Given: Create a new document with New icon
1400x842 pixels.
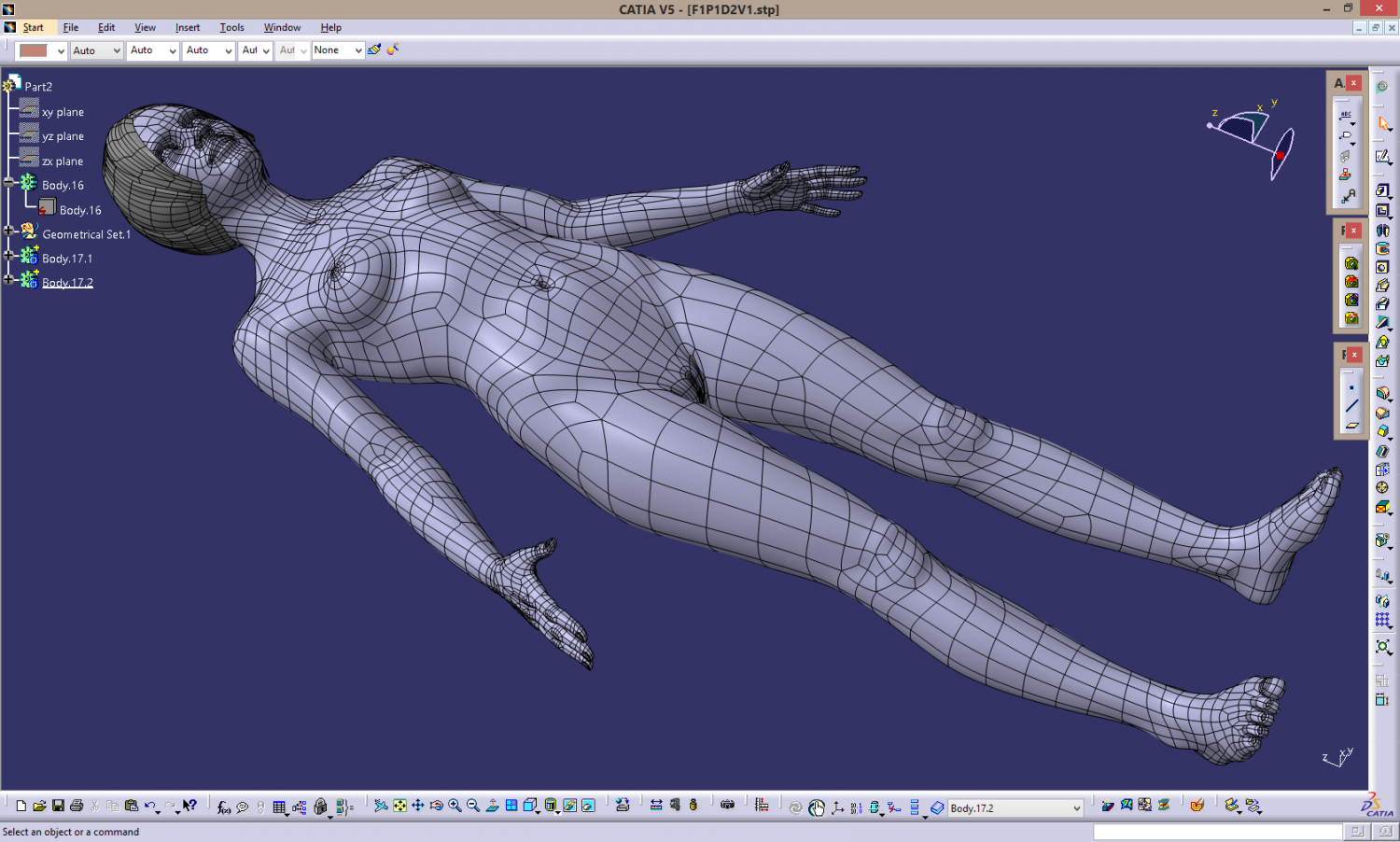Looking at the screenshot, I should pyautogui.click(x=21, y=806).
